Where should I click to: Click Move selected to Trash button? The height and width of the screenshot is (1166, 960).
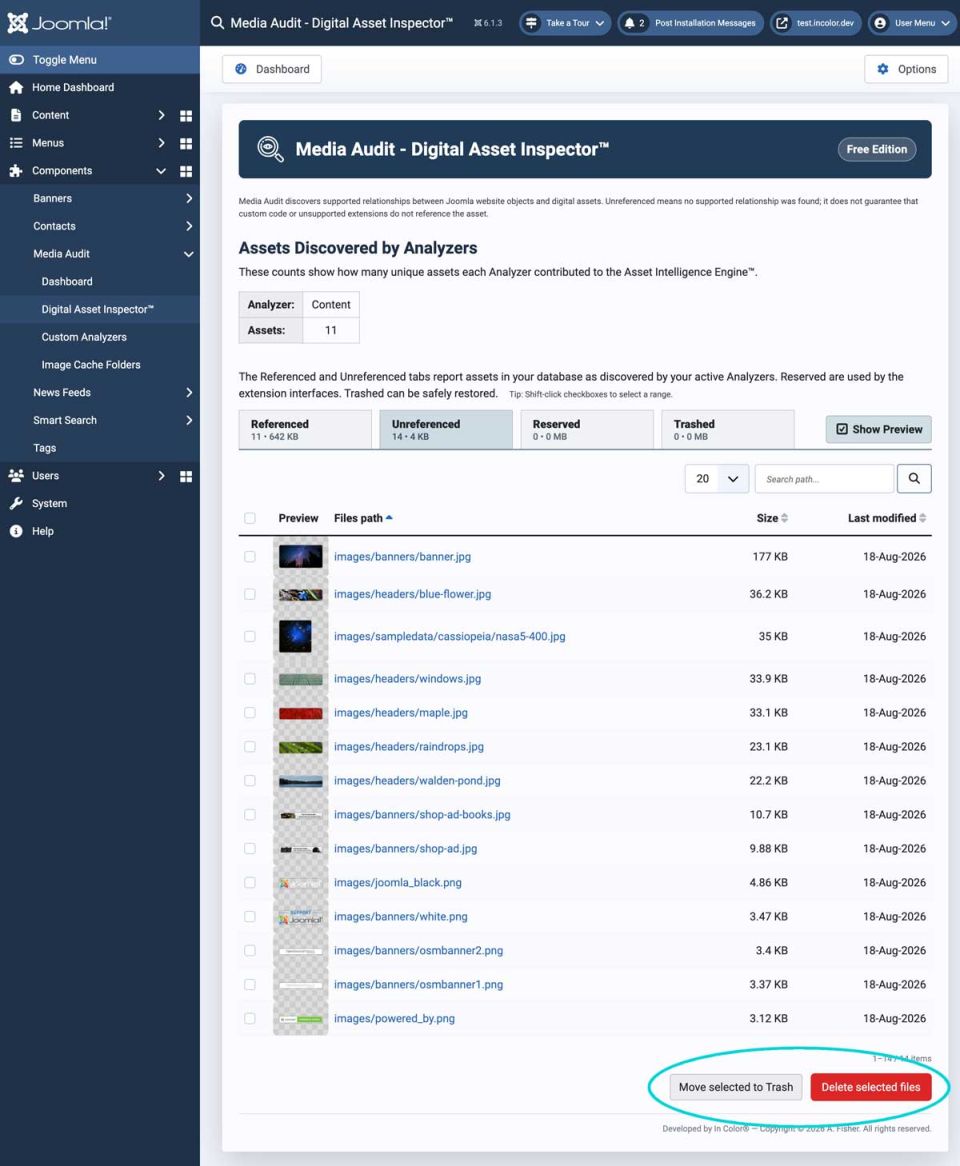(735, 1087)
